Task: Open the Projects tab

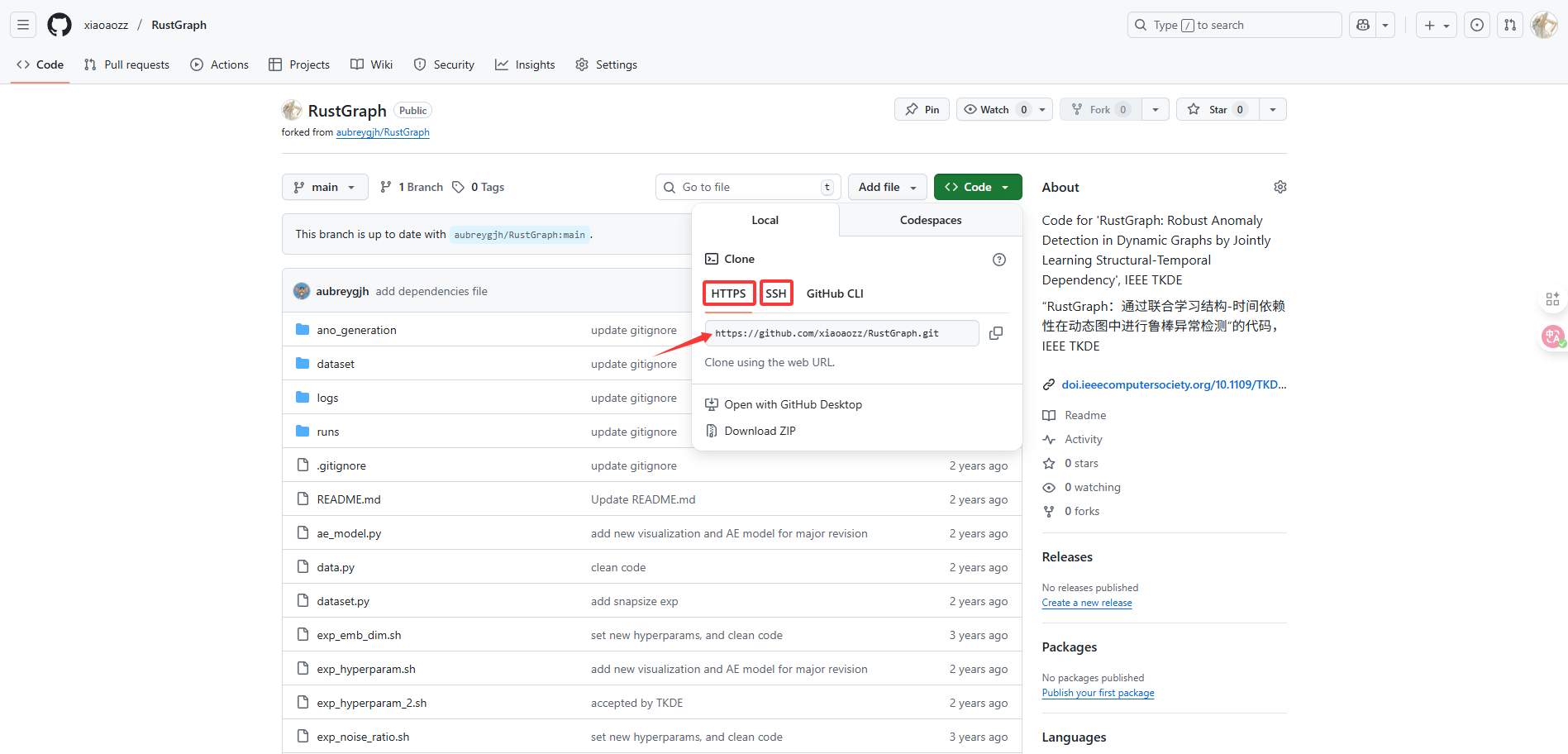Action: coord(299,64)
